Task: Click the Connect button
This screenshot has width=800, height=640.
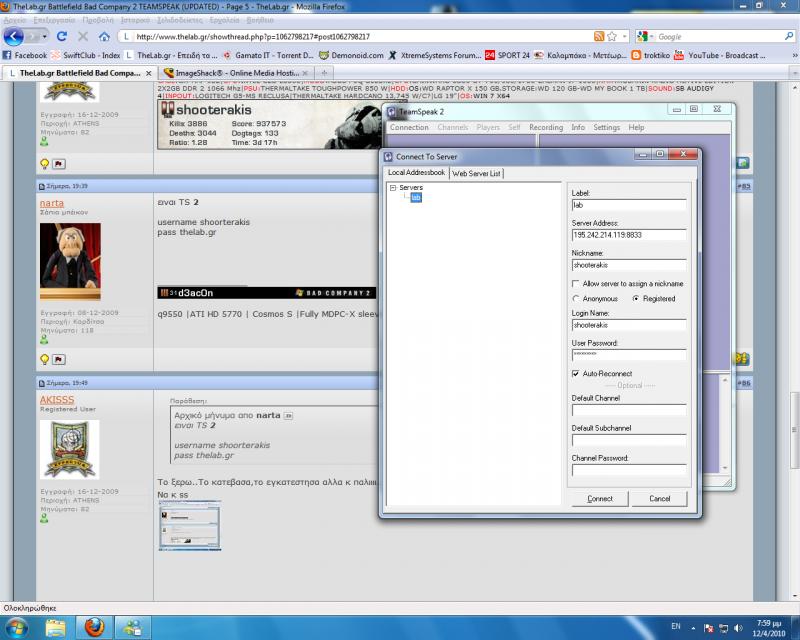Action: [x=600, y=499]
